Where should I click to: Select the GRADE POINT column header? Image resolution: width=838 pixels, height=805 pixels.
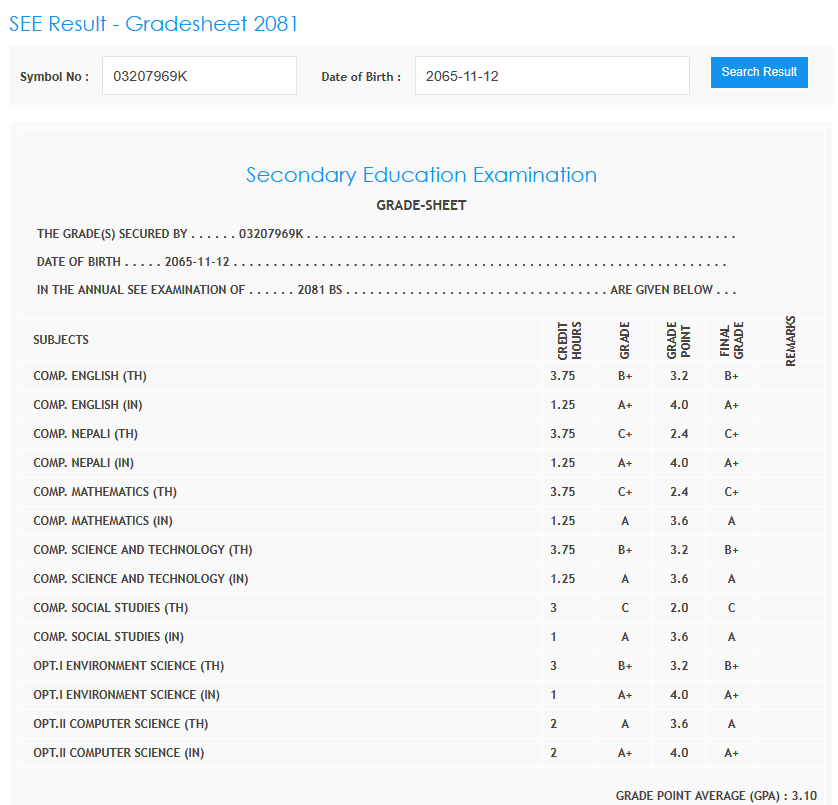pos(678,341)
